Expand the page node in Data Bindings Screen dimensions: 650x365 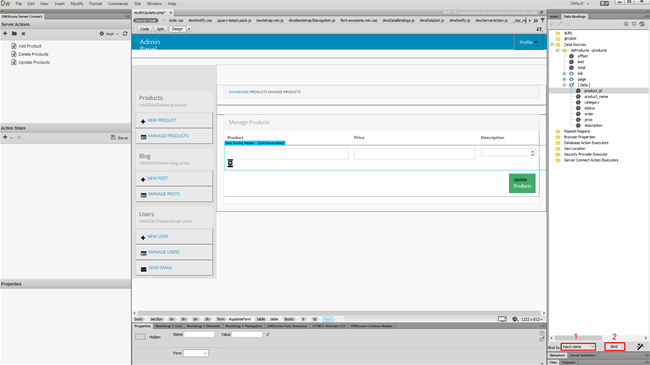(x=564, y=79)
